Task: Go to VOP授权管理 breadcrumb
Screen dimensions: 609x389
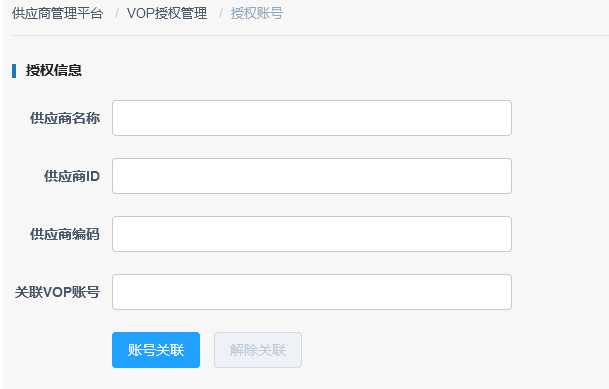Action: [x=167, y=14]
